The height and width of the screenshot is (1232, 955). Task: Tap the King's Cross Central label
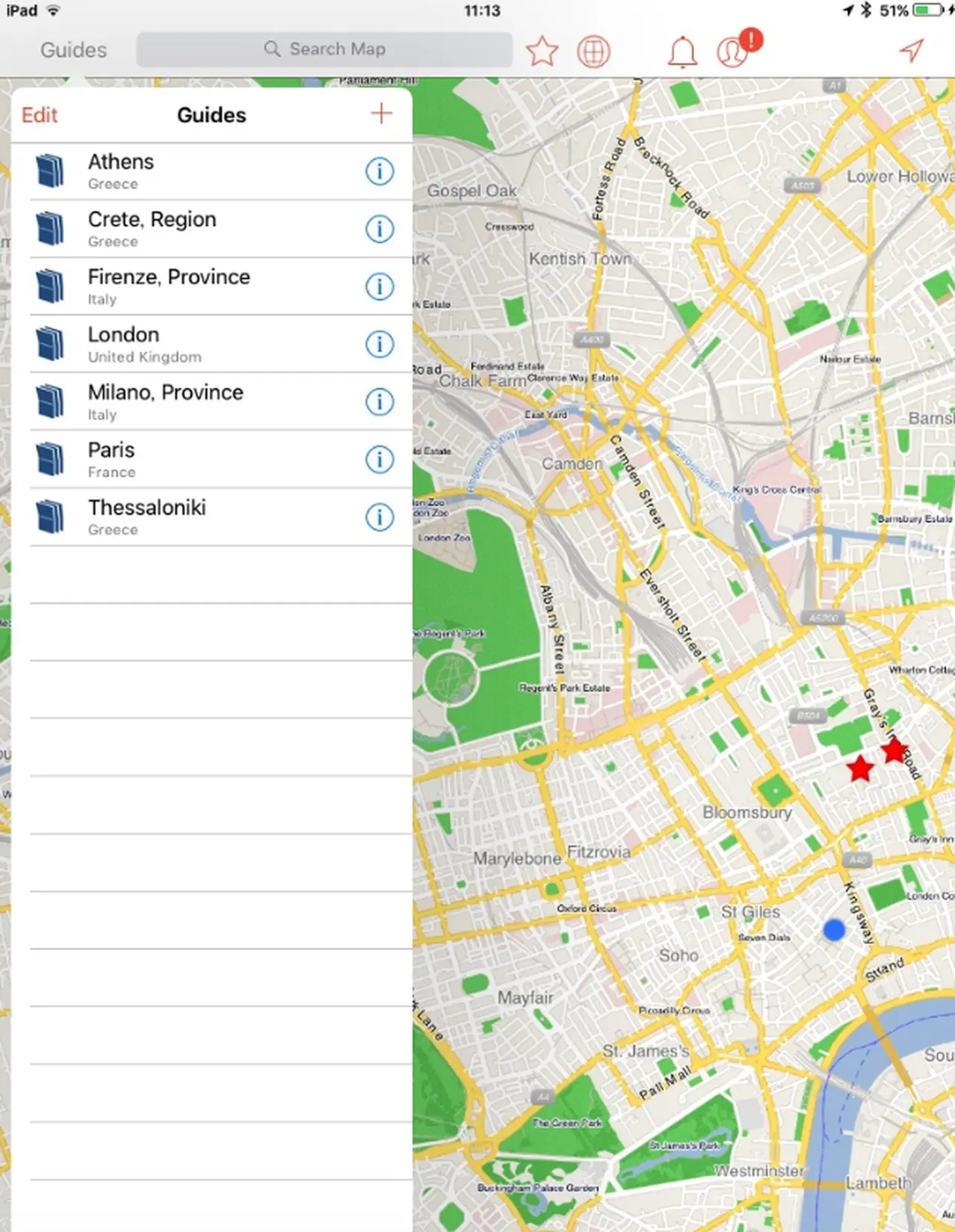[777, 490]
